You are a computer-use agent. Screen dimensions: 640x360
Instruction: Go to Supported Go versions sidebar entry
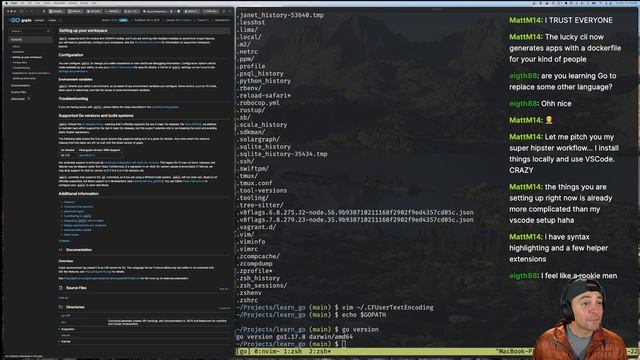coord(31,73)
